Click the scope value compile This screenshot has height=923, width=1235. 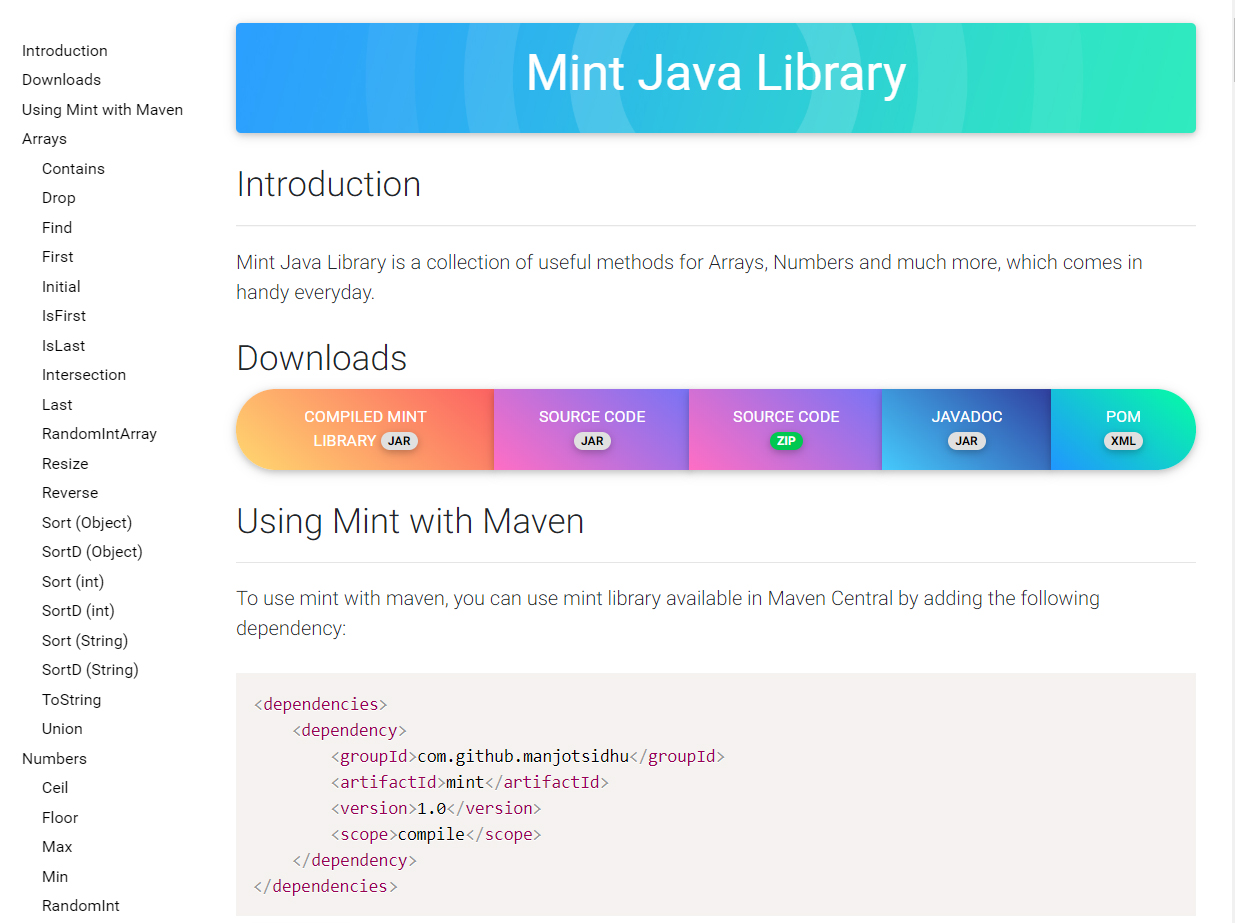click(431, 834)
